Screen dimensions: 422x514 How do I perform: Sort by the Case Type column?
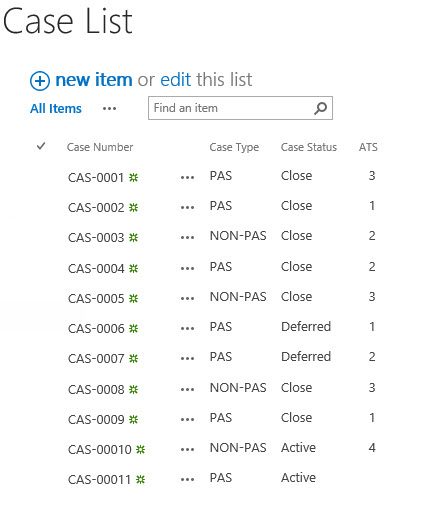point(234,147)
